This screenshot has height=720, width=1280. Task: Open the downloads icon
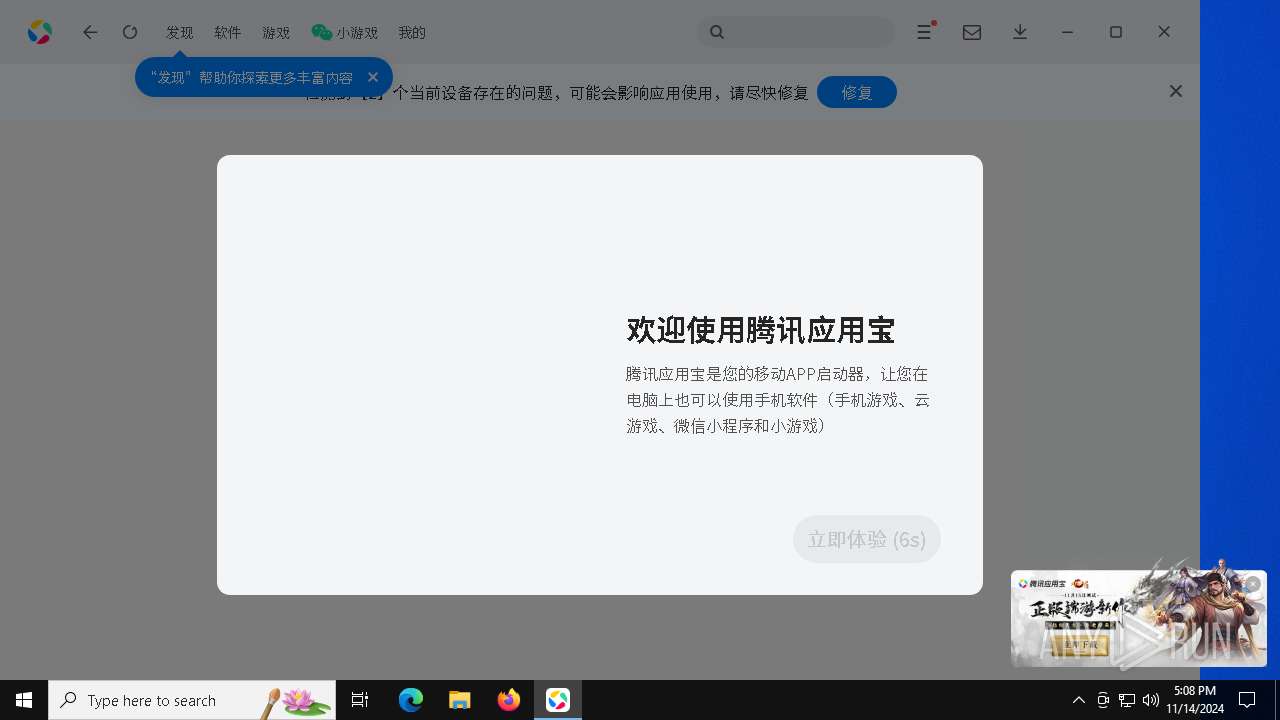click(1020, 32)
